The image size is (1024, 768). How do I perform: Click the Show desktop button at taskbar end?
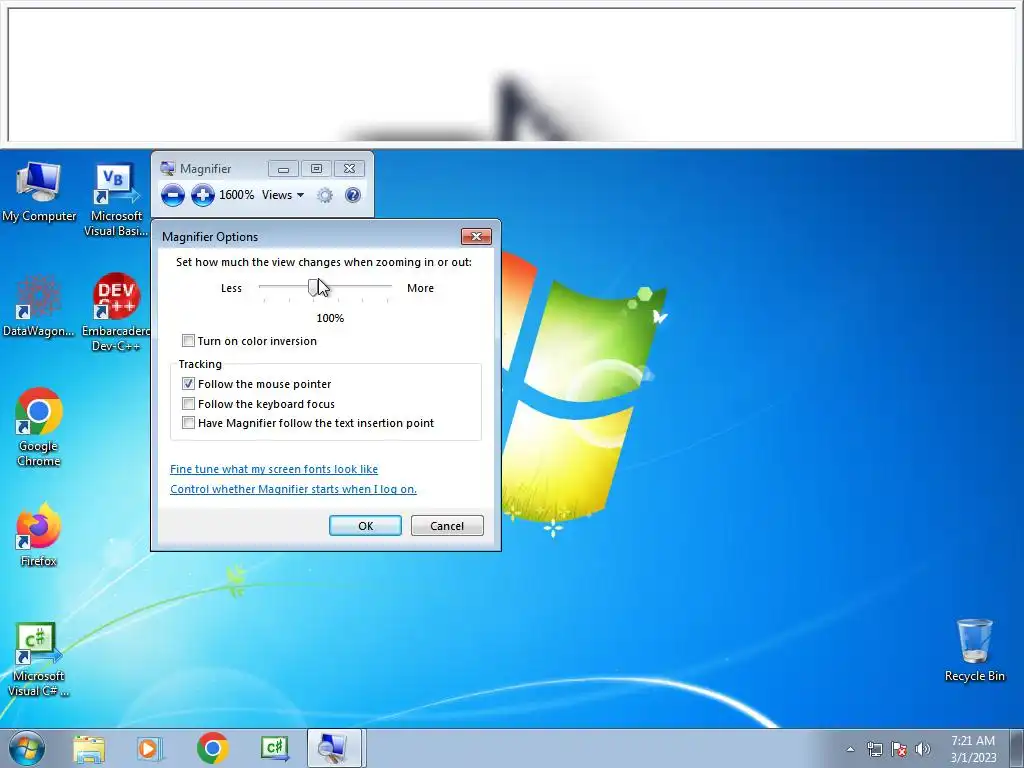point(1016,749)
